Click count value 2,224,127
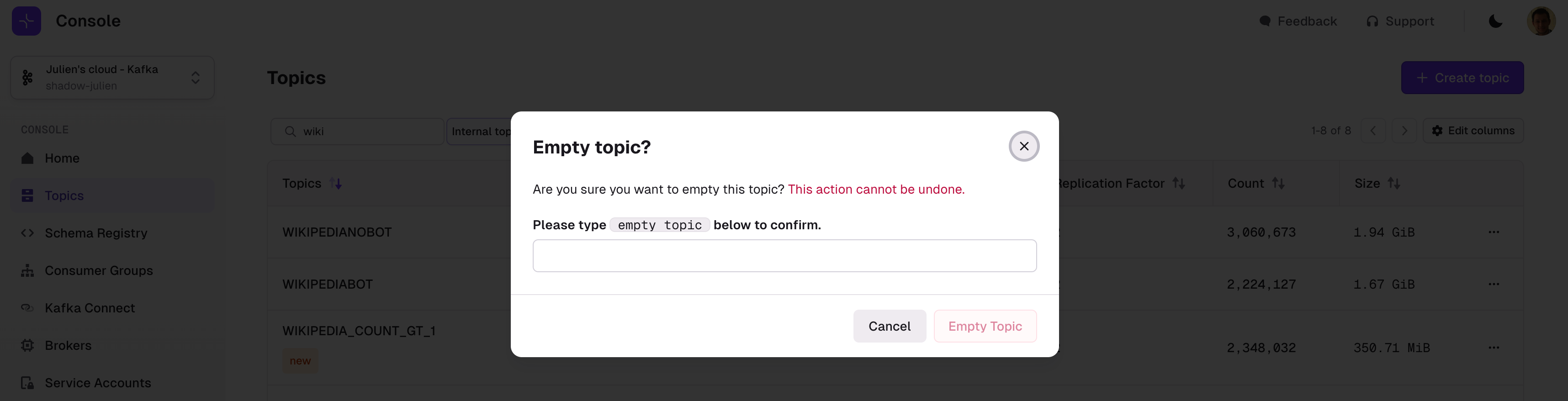The height and width of the screenshot is (401, 1568). click(1261, 284)
